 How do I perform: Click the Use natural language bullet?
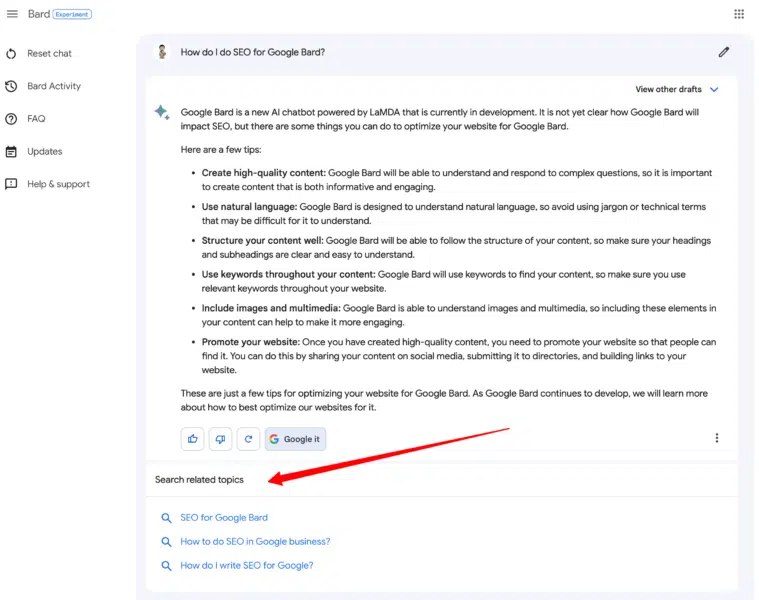454,214
